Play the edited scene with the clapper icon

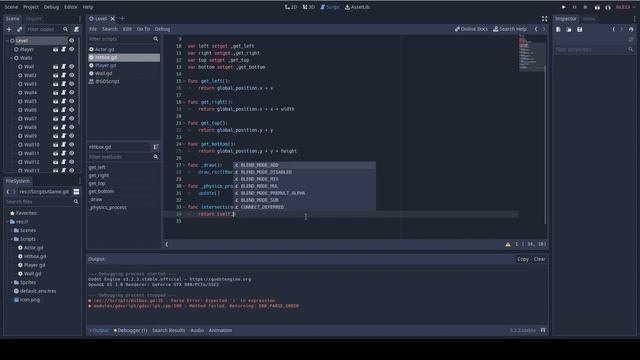(597, 7)
